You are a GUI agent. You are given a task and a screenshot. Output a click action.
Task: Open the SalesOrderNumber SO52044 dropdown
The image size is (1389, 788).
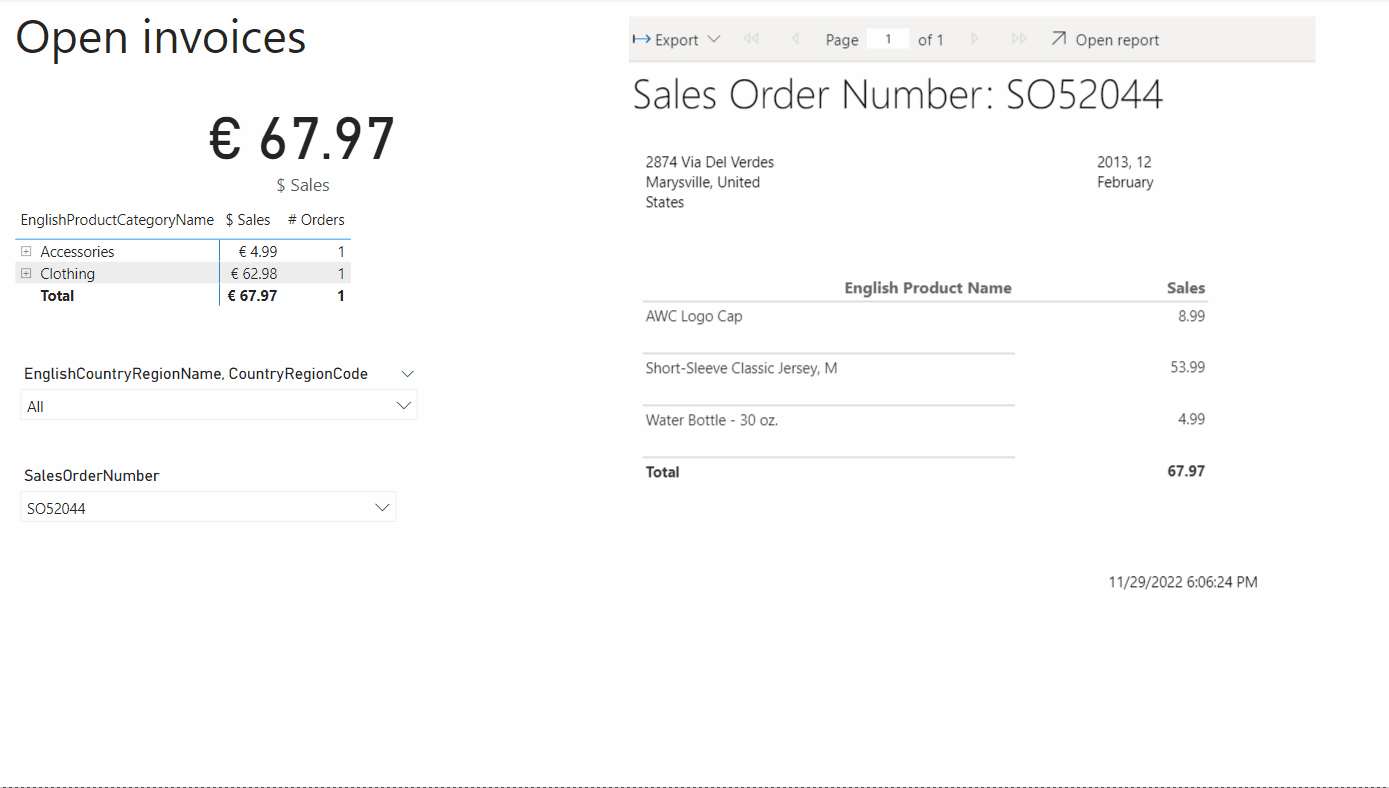coord(208,508)
